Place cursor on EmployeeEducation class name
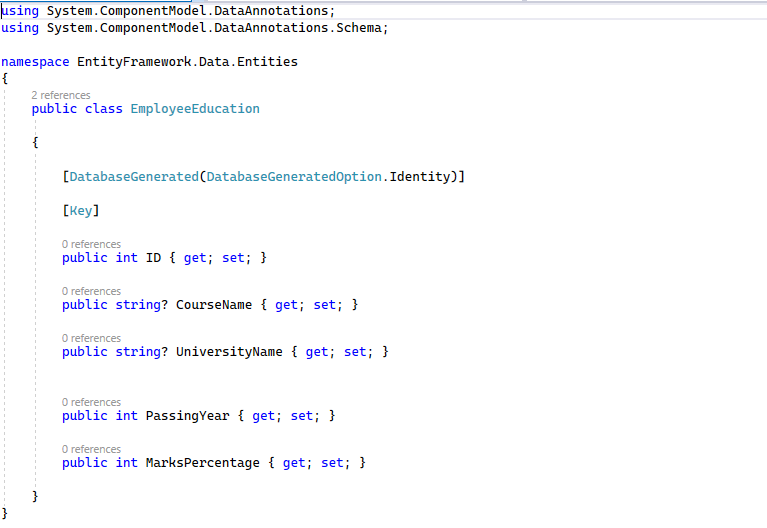This screenshot has height=528, width=767. 195,109
